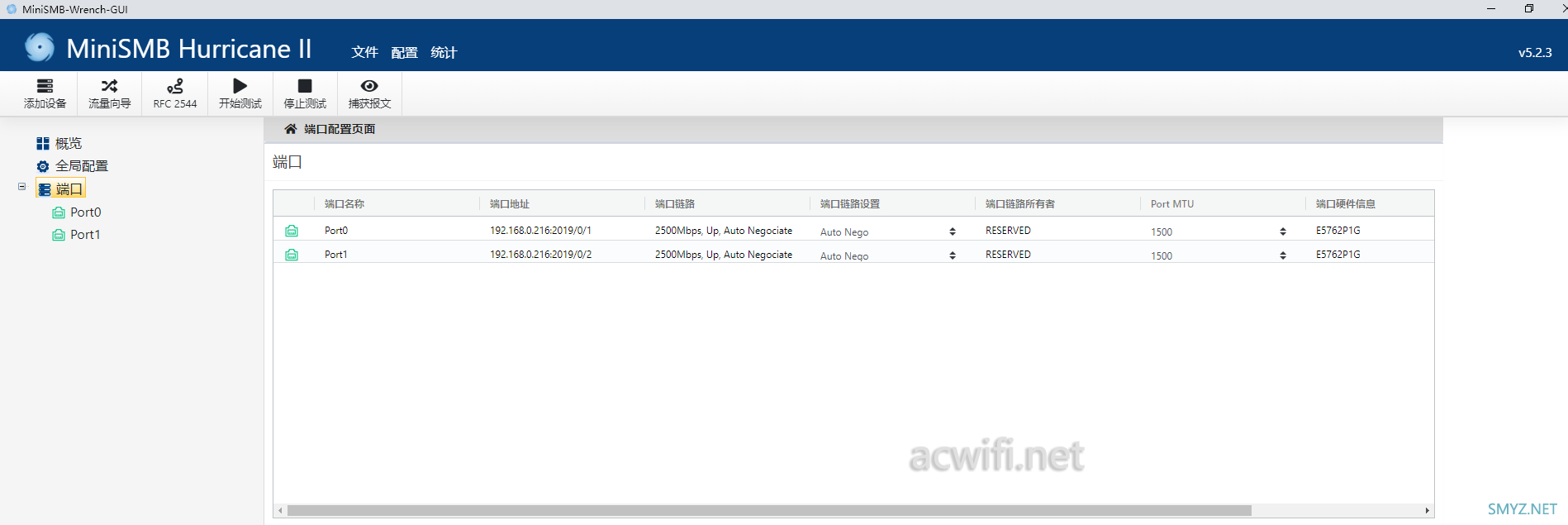The image size is (1568, 525).
Task: Click the 端口 section heading
Action: click(287, 162)
